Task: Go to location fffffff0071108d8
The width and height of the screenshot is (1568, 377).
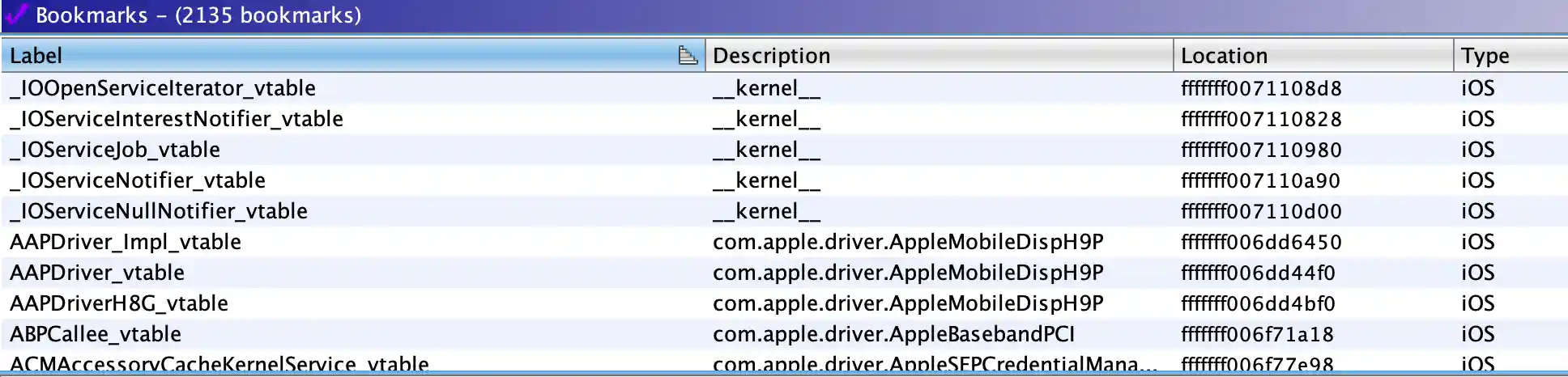Action: [x=1261, y=88]
